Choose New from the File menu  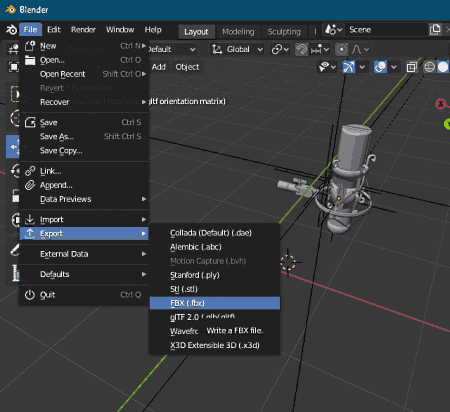click(x=84, y=46)
